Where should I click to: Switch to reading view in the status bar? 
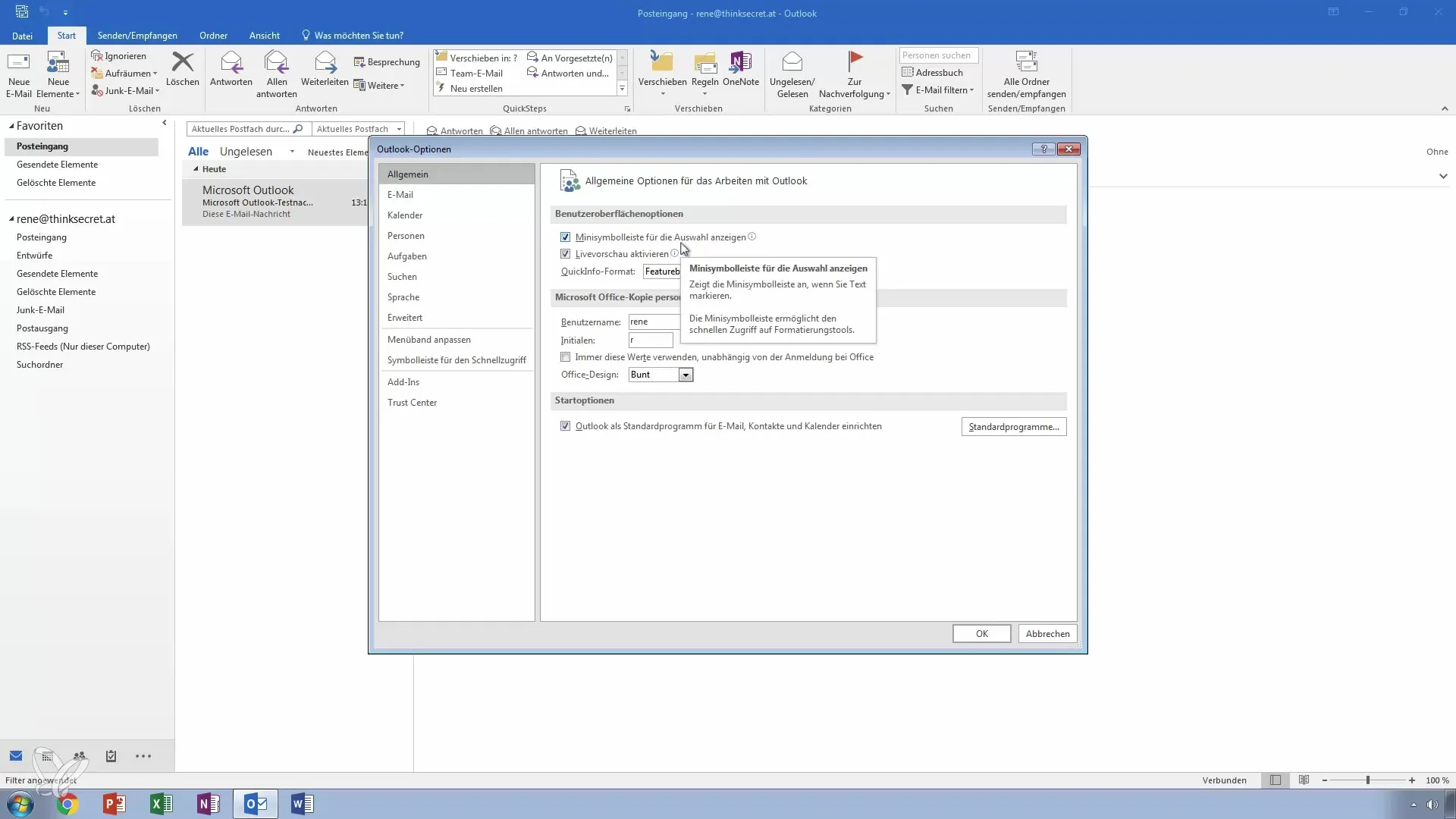(x=1304, y=780)
